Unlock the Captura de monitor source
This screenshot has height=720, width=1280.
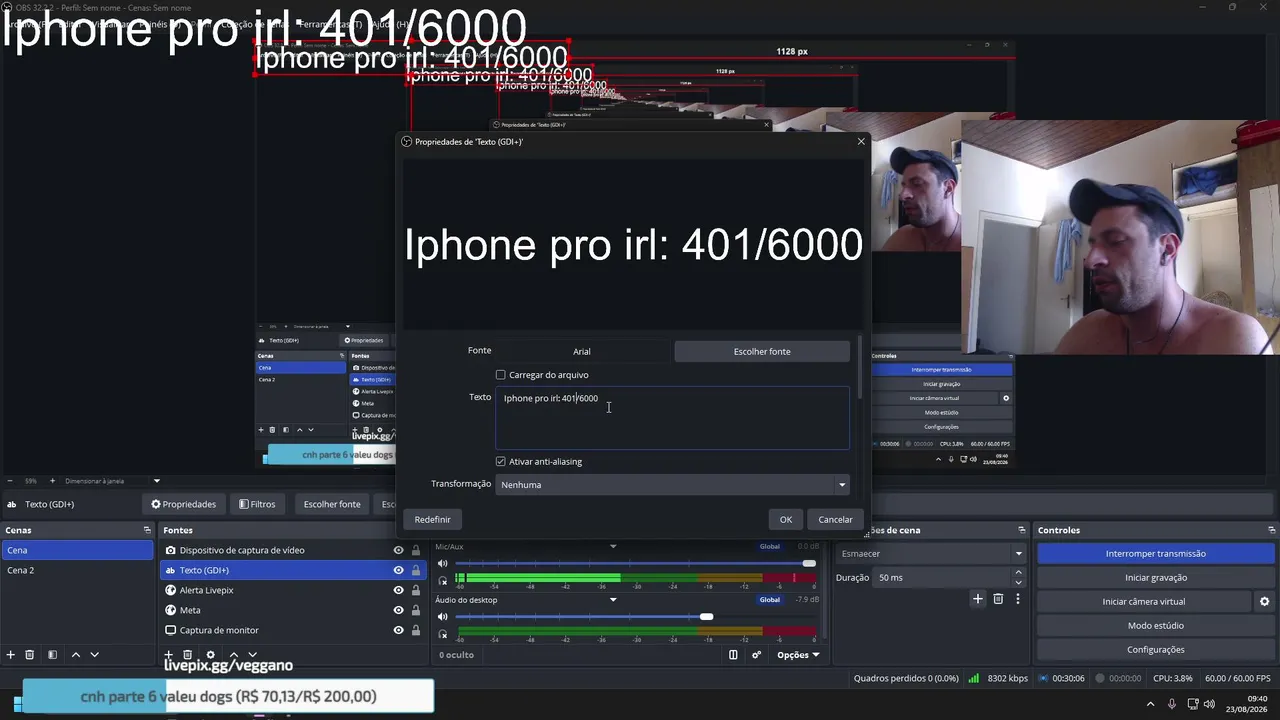click(x=416, y=630)
